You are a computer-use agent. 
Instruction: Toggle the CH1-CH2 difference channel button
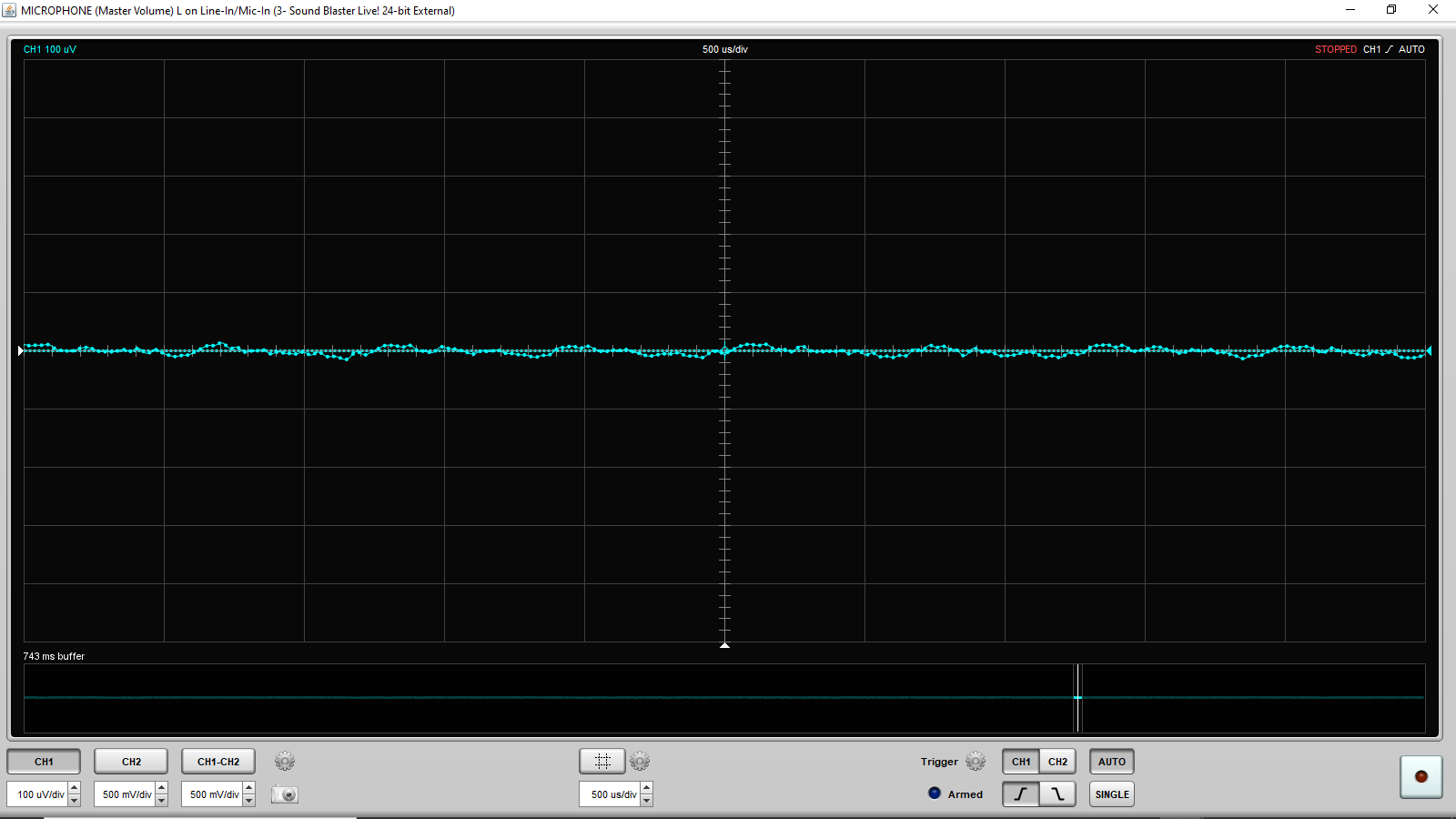[x=218, y=762]
